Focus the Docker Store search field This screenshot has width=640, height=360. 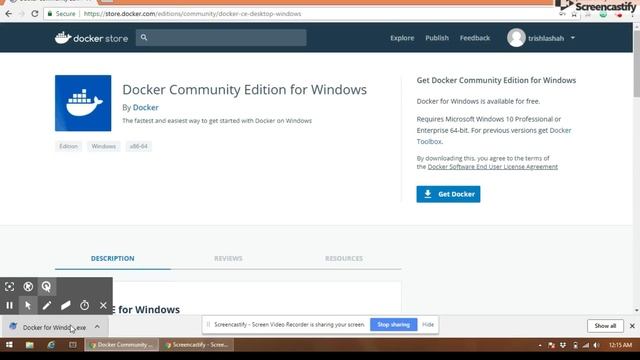point(221,38)
